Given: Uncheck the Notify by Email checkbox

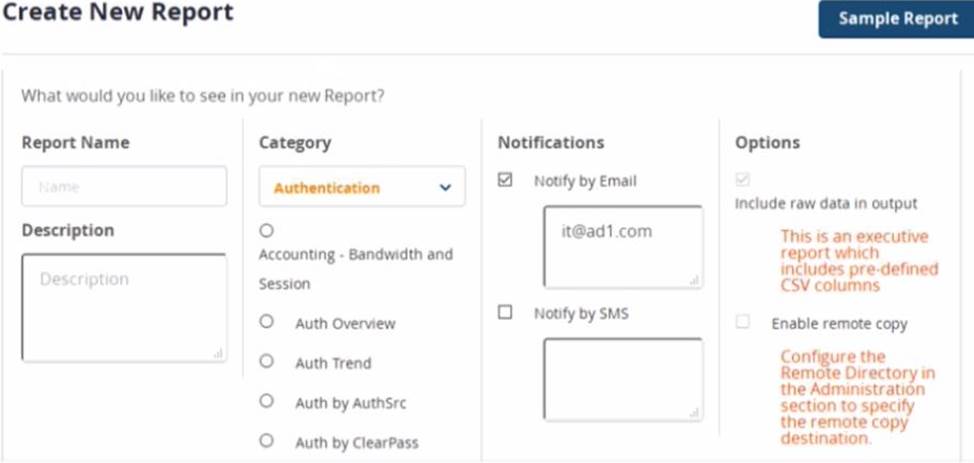Looking at the screenshot, I should pyautogui.click(x=505, y=180).
